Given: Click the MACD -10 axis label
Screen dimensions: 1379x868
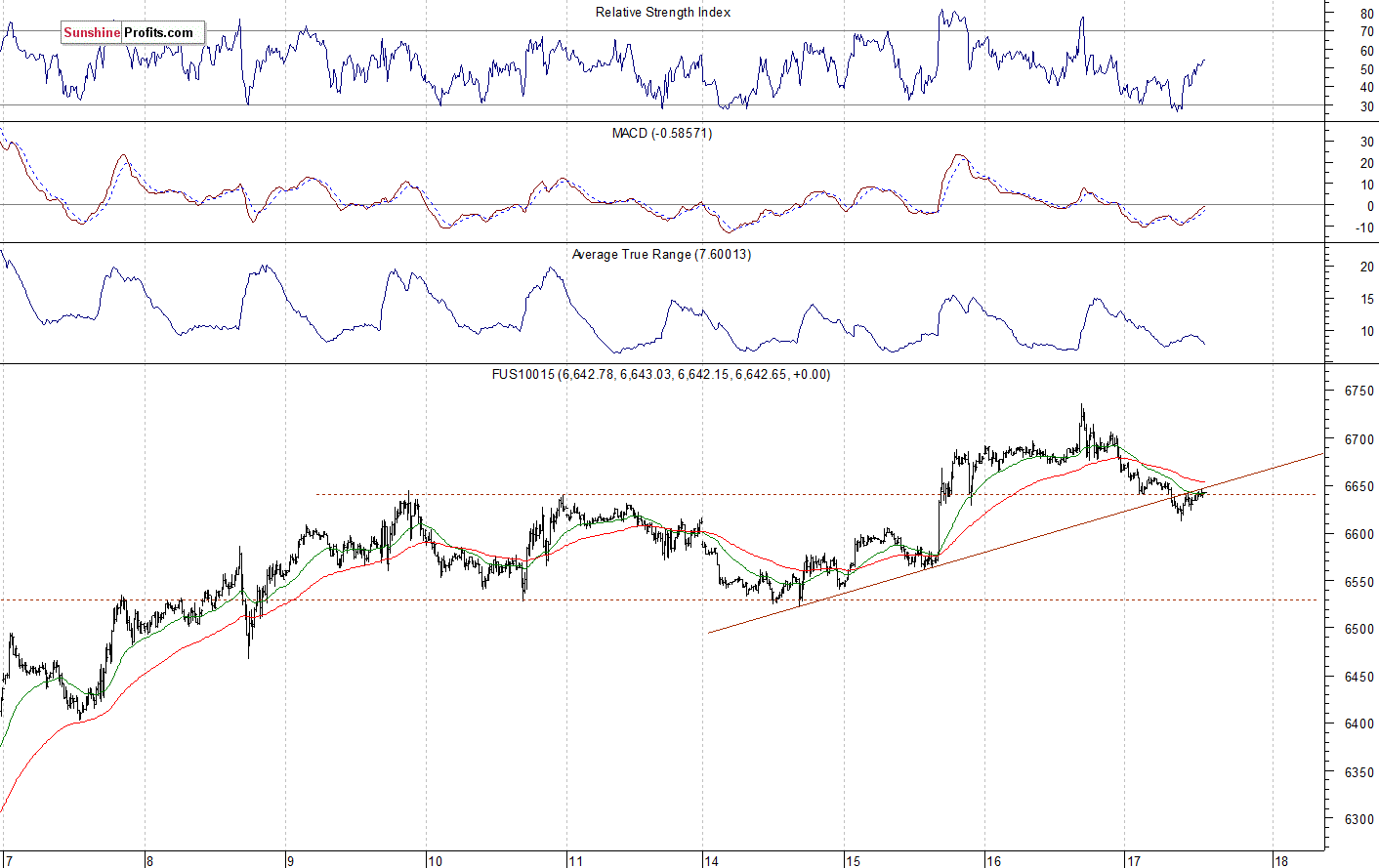Looking at the screenshot, I should (1364, 227).
